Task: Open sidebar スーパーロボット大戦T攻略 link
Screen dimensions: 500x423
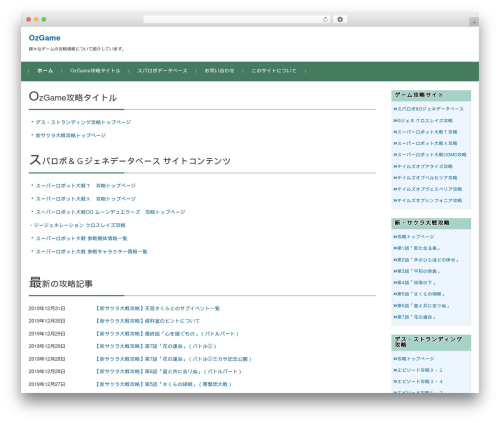Action: [425, 132]
